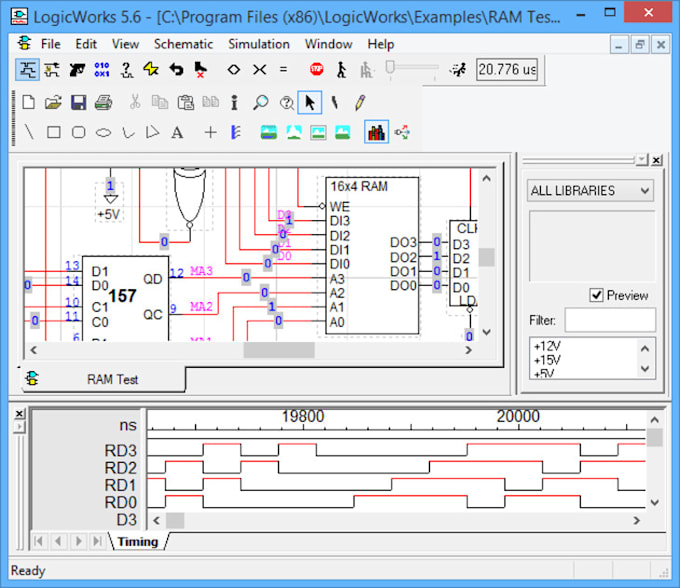Click the parts library books icon
The width and height of the screenshot is (680, 588).
(376, 132)
